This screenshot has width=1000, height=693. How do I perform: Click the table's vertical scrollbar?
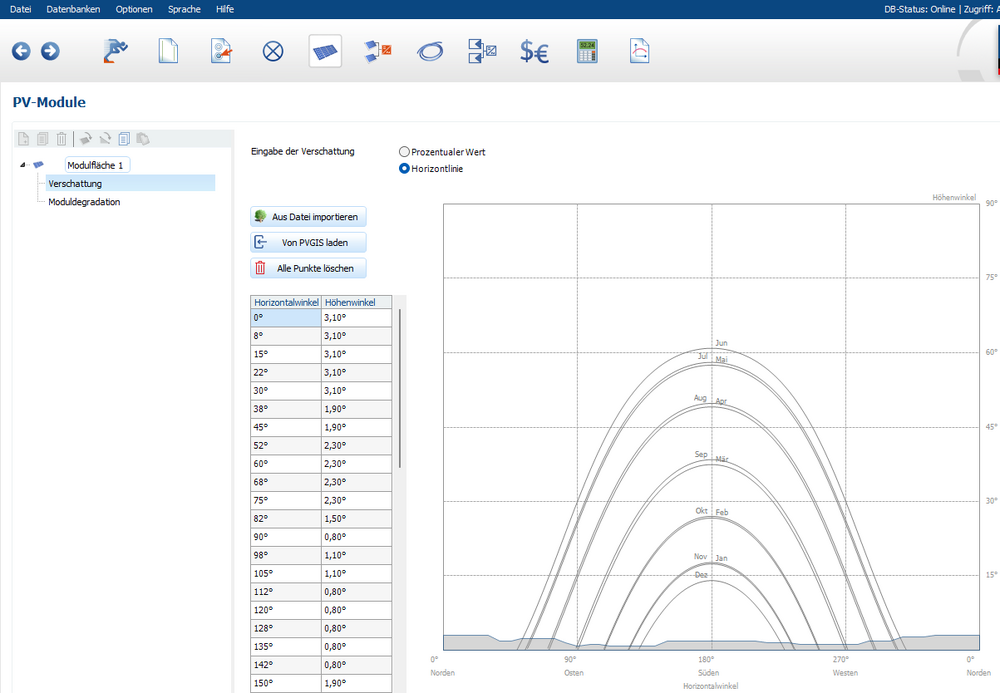point(400,388)
